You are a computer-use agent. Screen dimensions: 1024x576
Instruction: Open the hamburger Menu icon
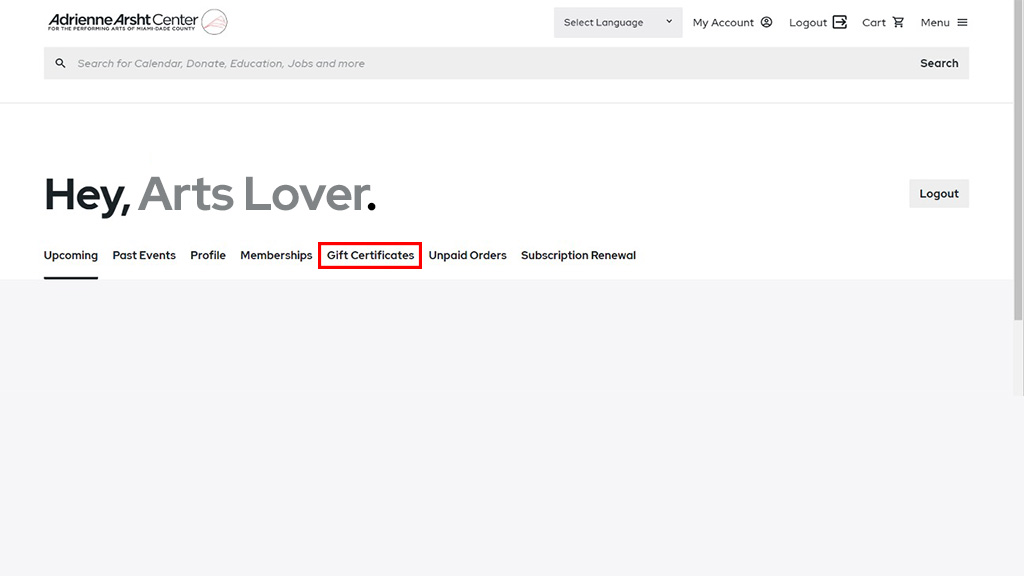(x=963, y=22)
